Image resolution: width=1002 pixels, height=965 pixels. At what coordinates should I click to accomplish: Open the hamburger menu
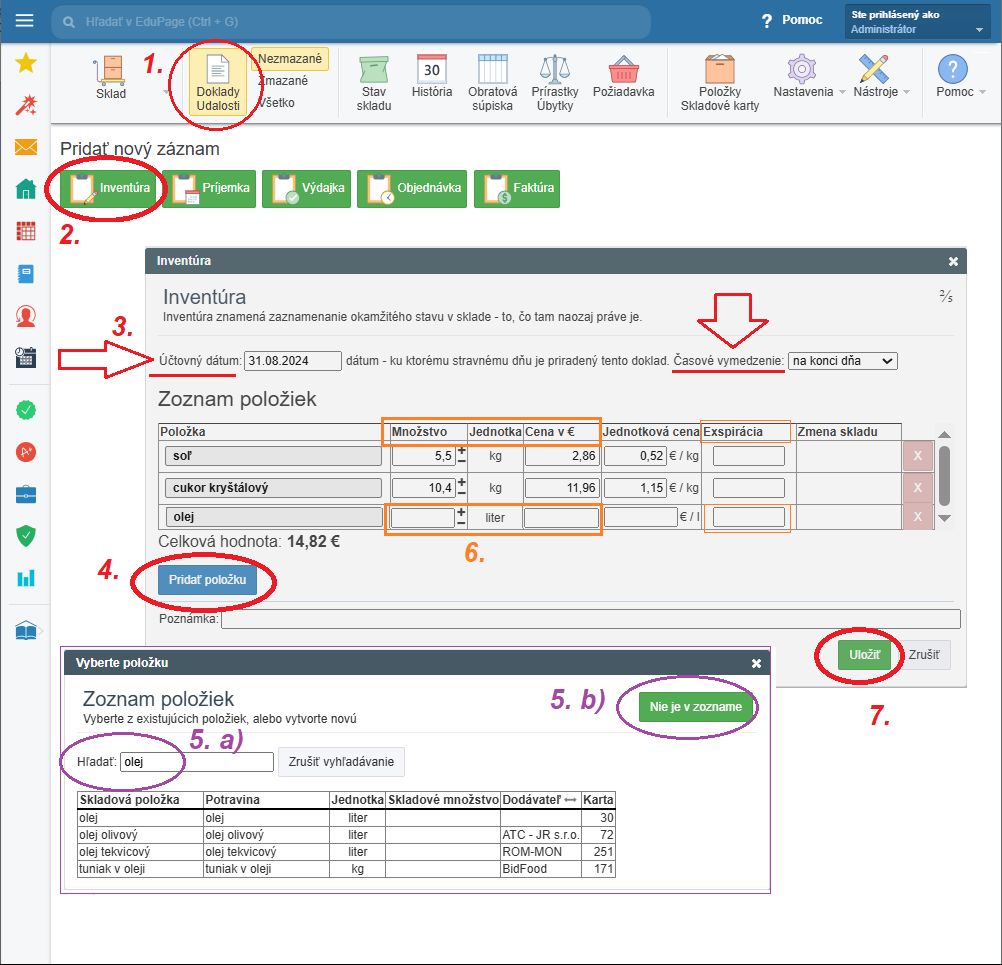pyautogui.click(x=25, y=21)
